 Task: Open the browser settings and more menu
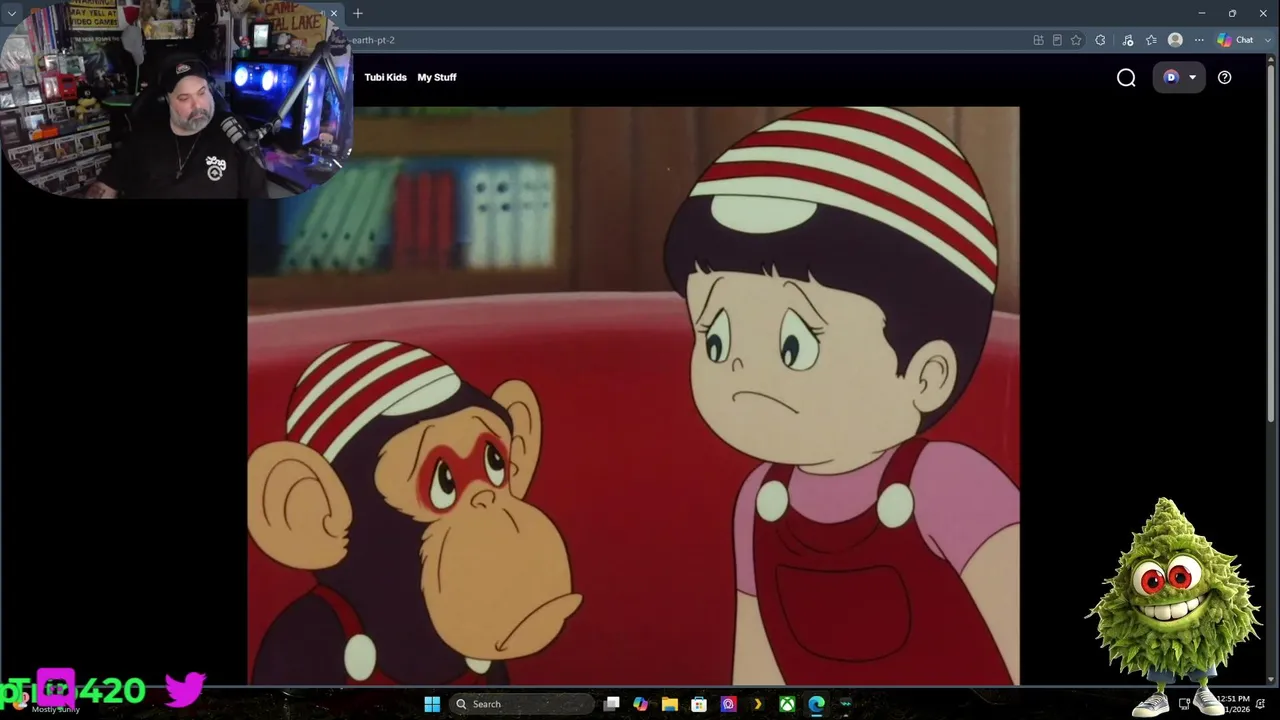click(x=1199, y=40)
